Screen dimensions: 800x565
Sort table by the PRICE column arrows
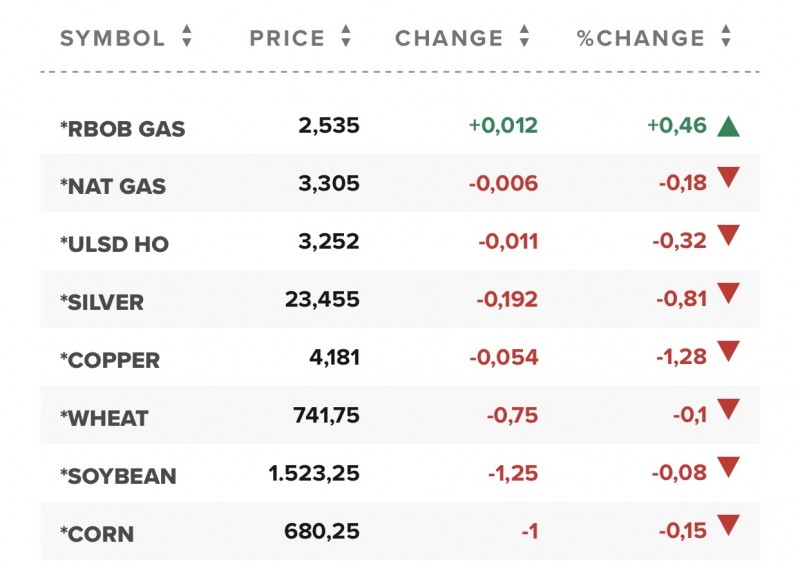346,38
